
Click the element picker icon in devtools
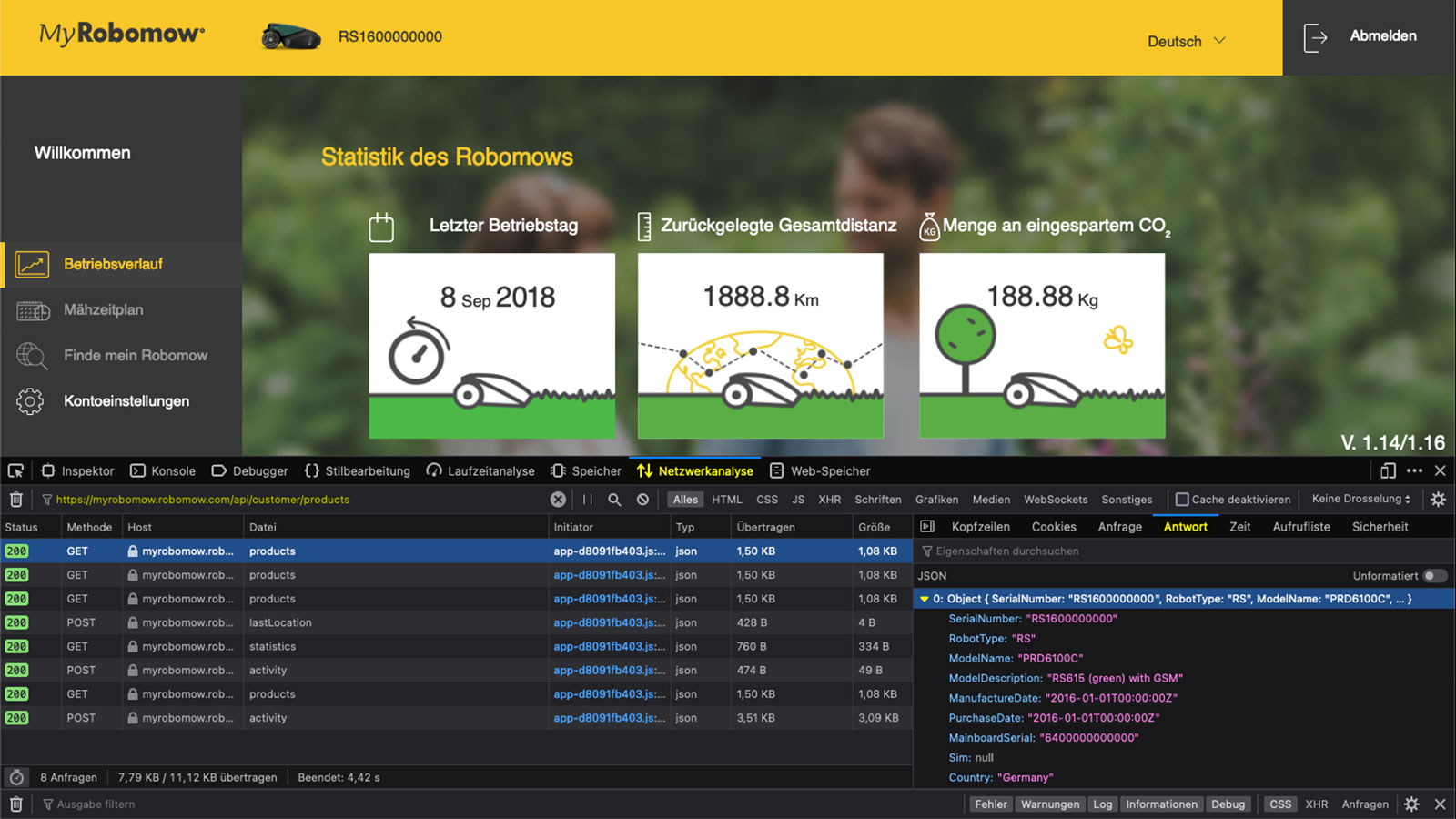[x=15, y=470]
